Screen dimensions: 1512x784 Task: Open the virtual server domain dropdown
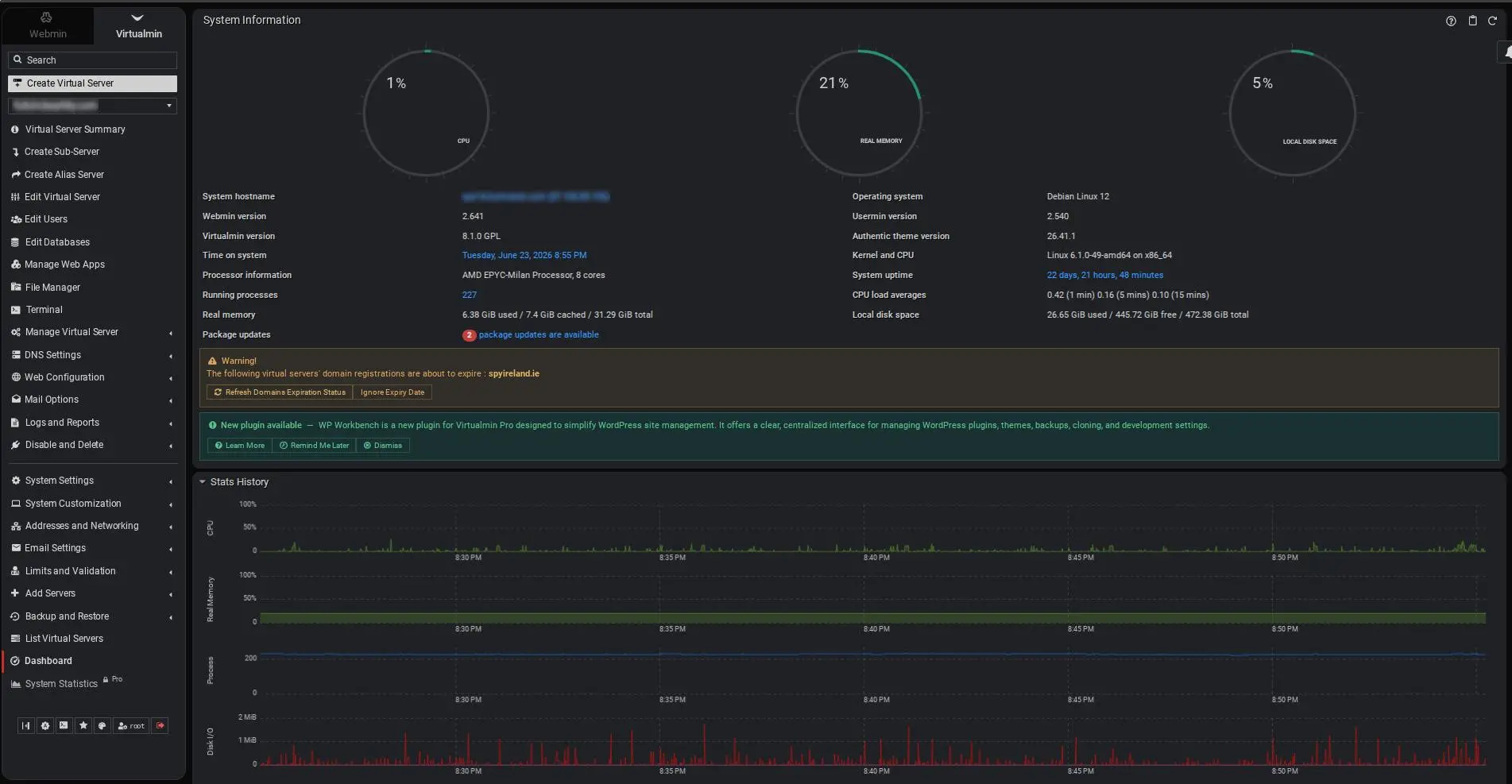click(x=92, y=106)
